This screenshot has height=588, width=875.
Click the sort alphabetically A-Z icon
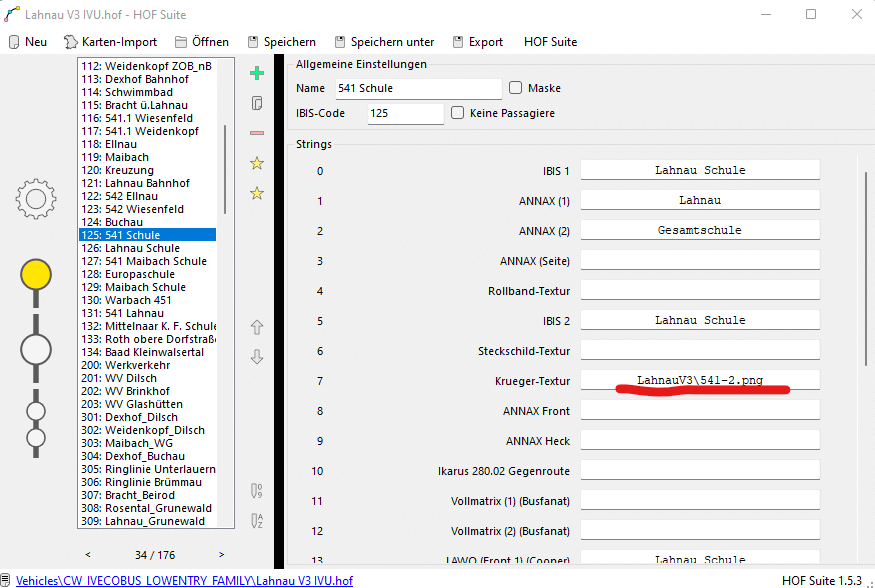coord(257,520)
